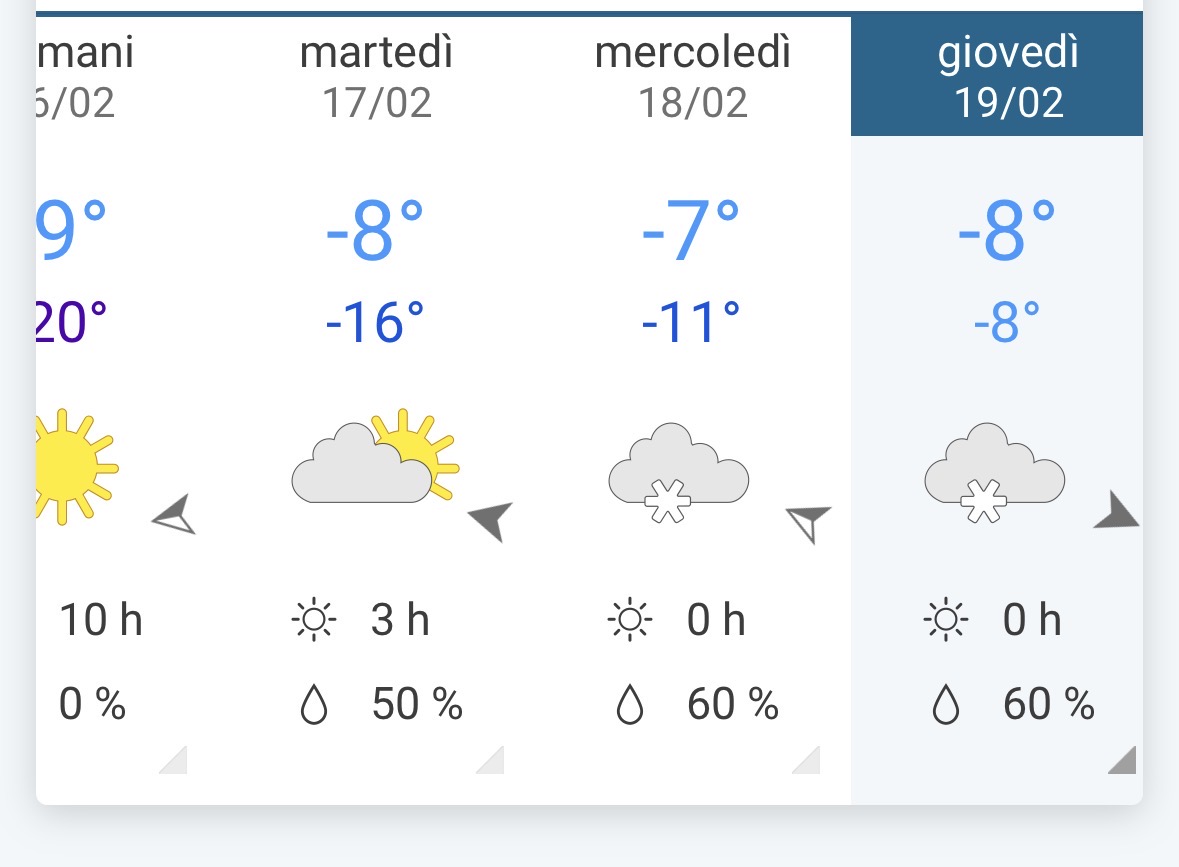The height and width of the screenshot is (867, 1179).
Task: Click the -16° low temperature for martedì
Action: (375, 322)
